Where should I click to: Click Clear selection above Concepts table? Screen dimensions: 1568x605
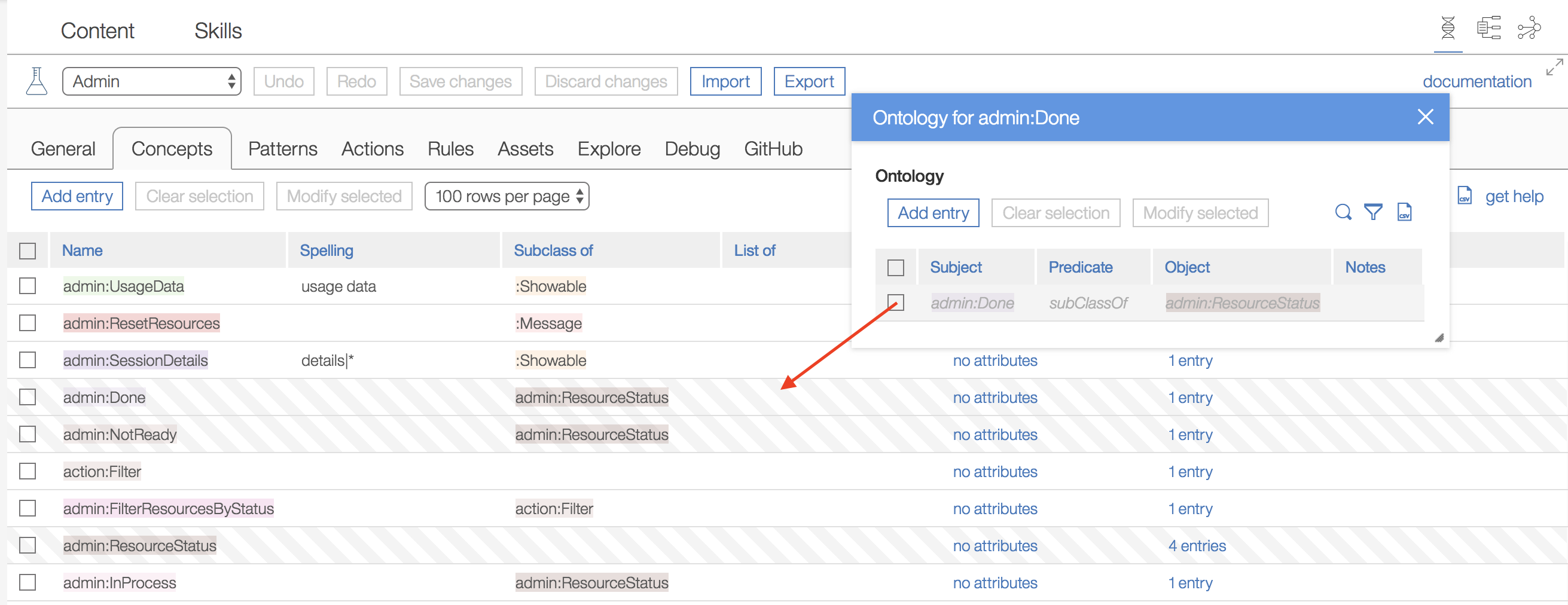pos(200,196)
